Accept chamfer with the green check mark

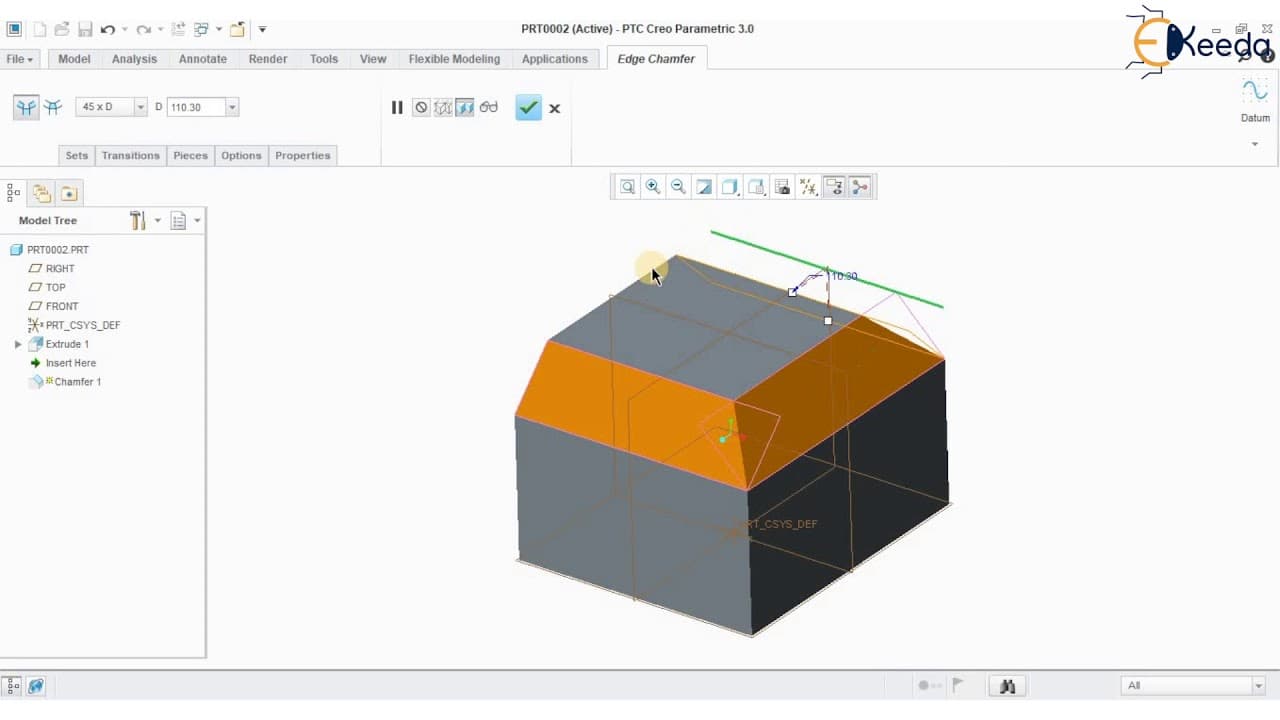click(x=528, y=107)
